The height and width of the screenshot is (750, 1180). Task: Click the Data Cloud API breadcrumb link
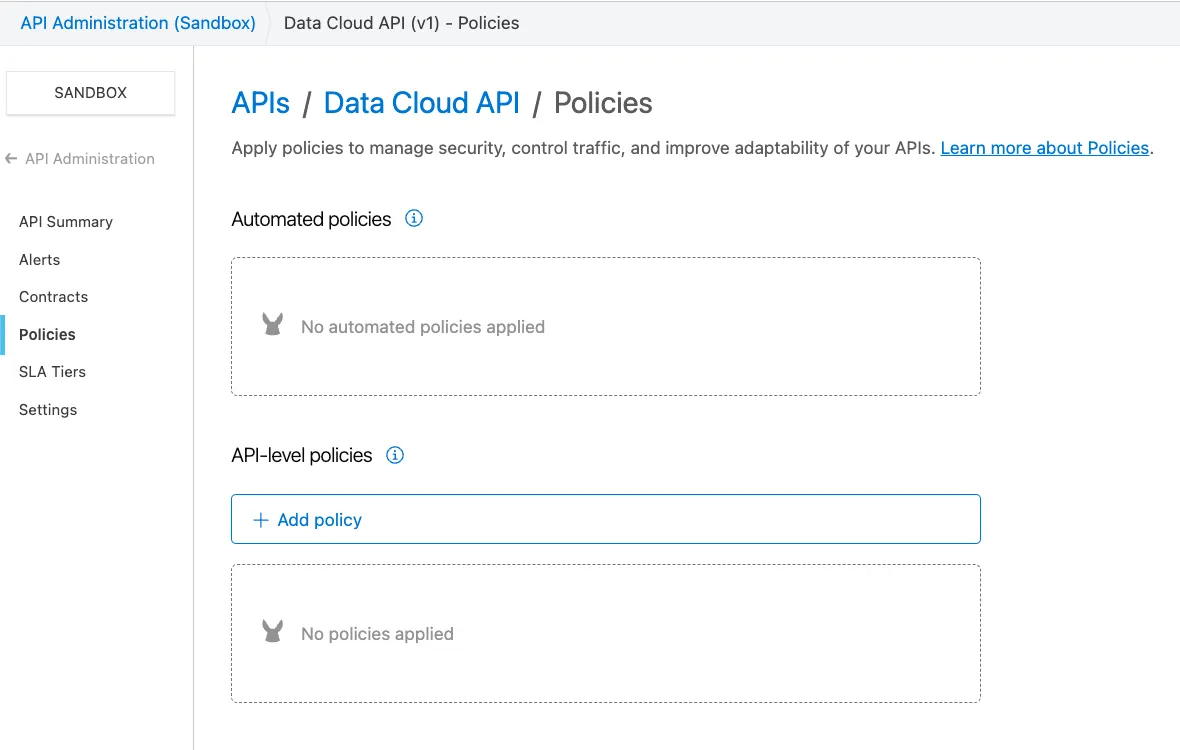tap(421, 103)
